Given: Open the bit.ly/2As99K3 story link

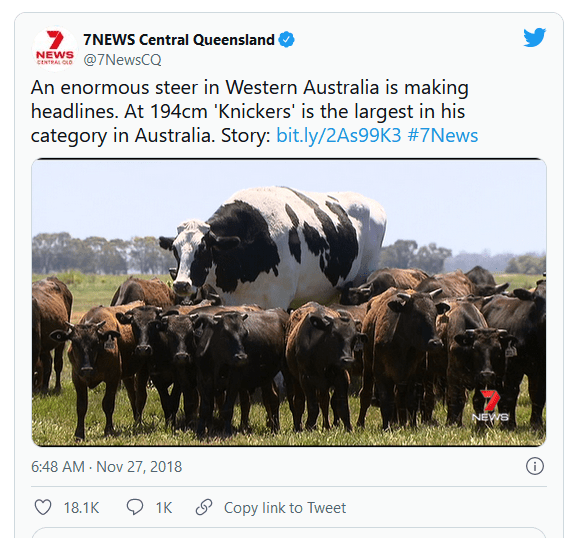Looking at the screenshot, I should [338, 135].
